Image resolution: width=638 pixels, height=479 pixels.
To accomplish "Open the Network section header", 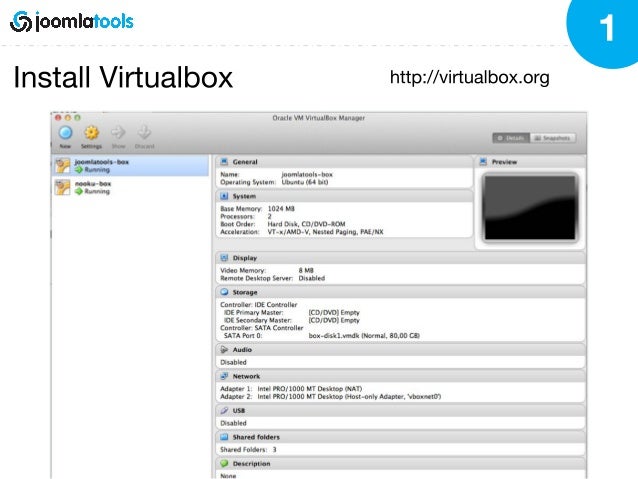I will pos(400,376).
